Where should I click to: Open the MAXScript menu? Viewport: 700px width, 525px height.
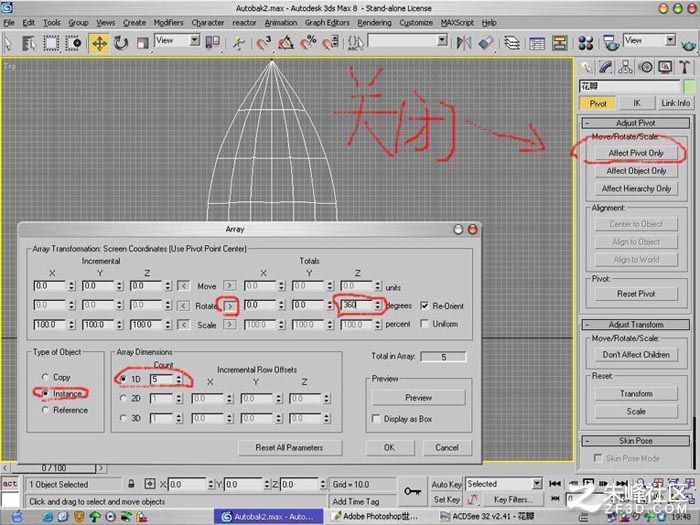tap(457, 23)
